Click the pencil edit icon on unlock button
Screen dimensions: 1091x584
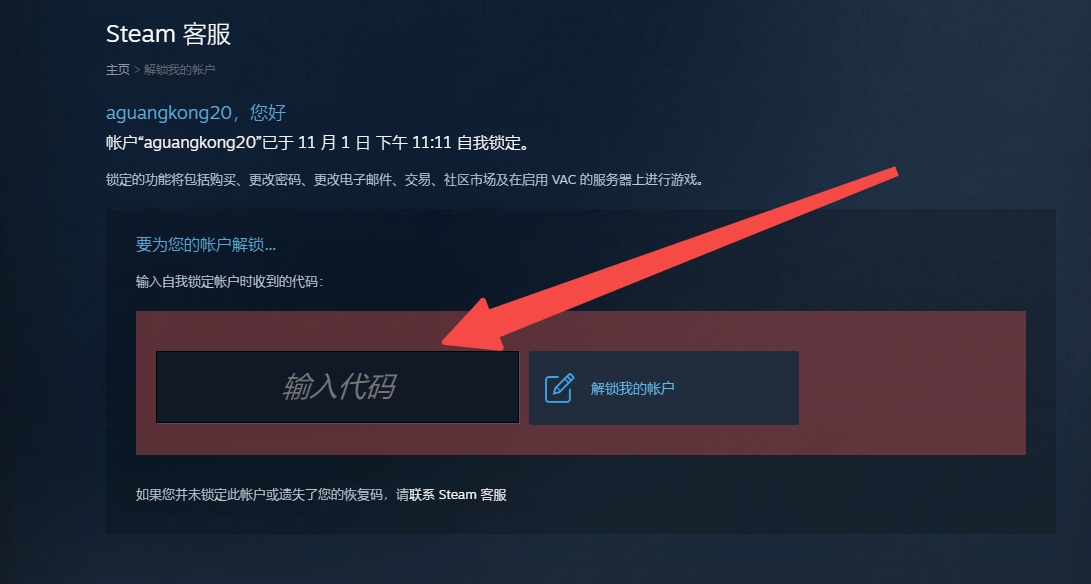tap(559, 388)
